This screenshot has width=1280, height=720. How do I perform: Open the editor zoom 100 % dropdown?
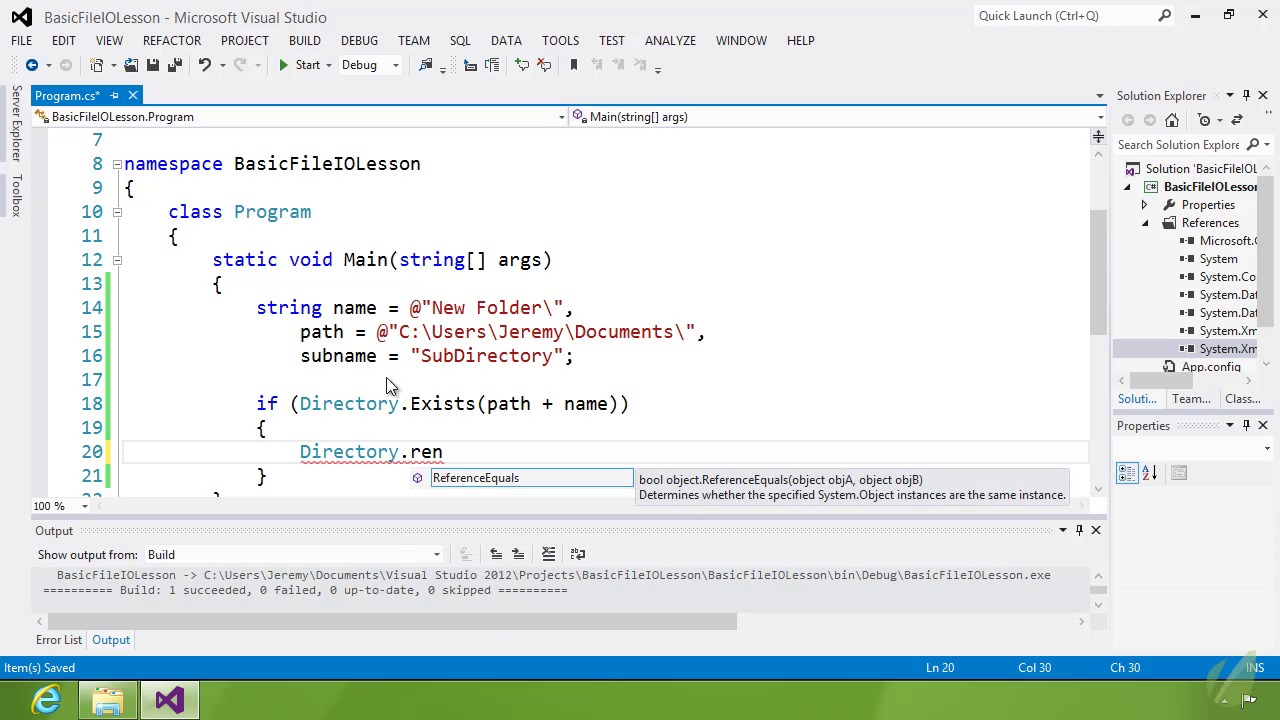point(84,506)
